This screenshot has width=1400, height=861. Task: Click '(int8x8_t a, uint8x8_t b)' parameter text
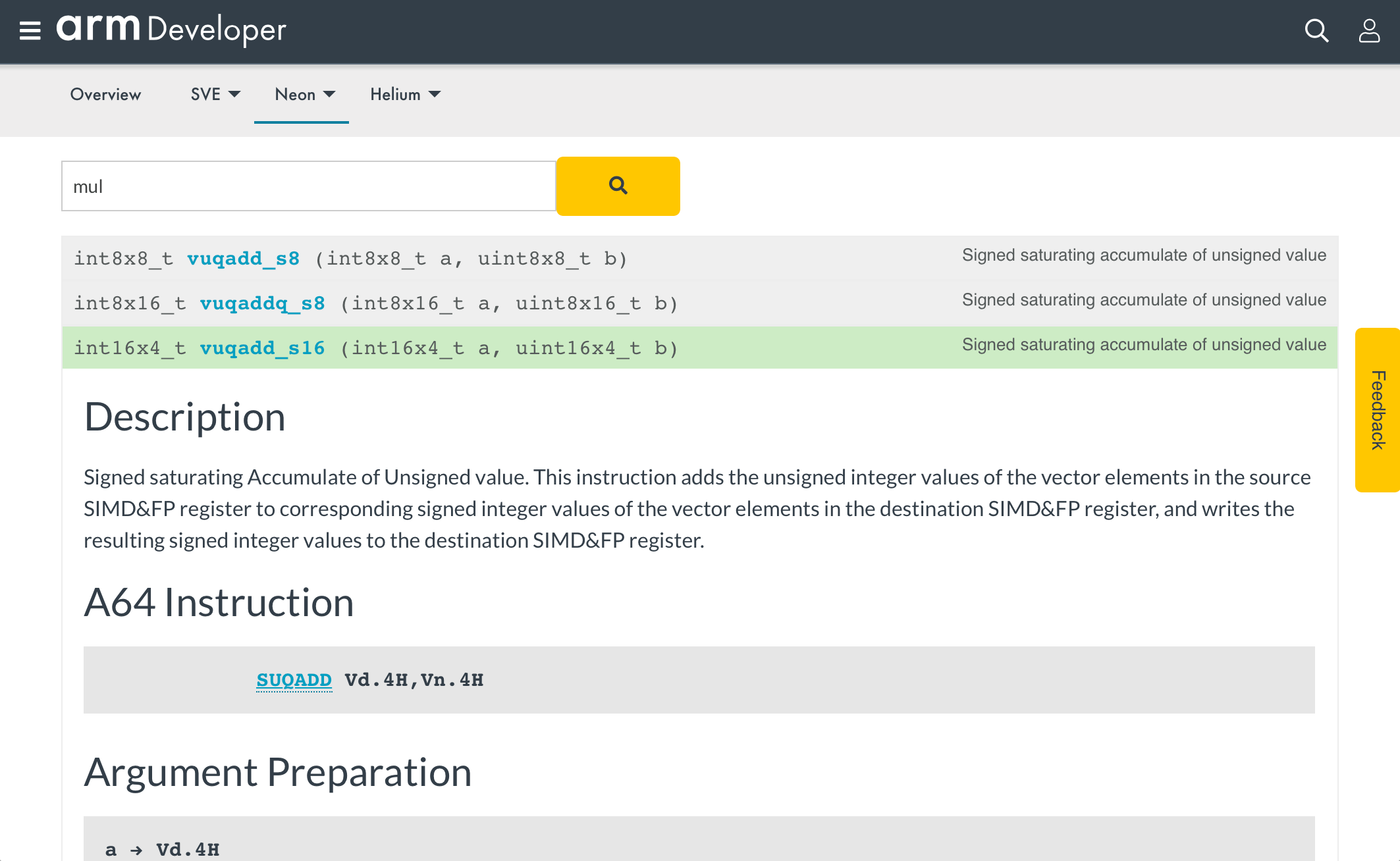(x=471, y=259)
